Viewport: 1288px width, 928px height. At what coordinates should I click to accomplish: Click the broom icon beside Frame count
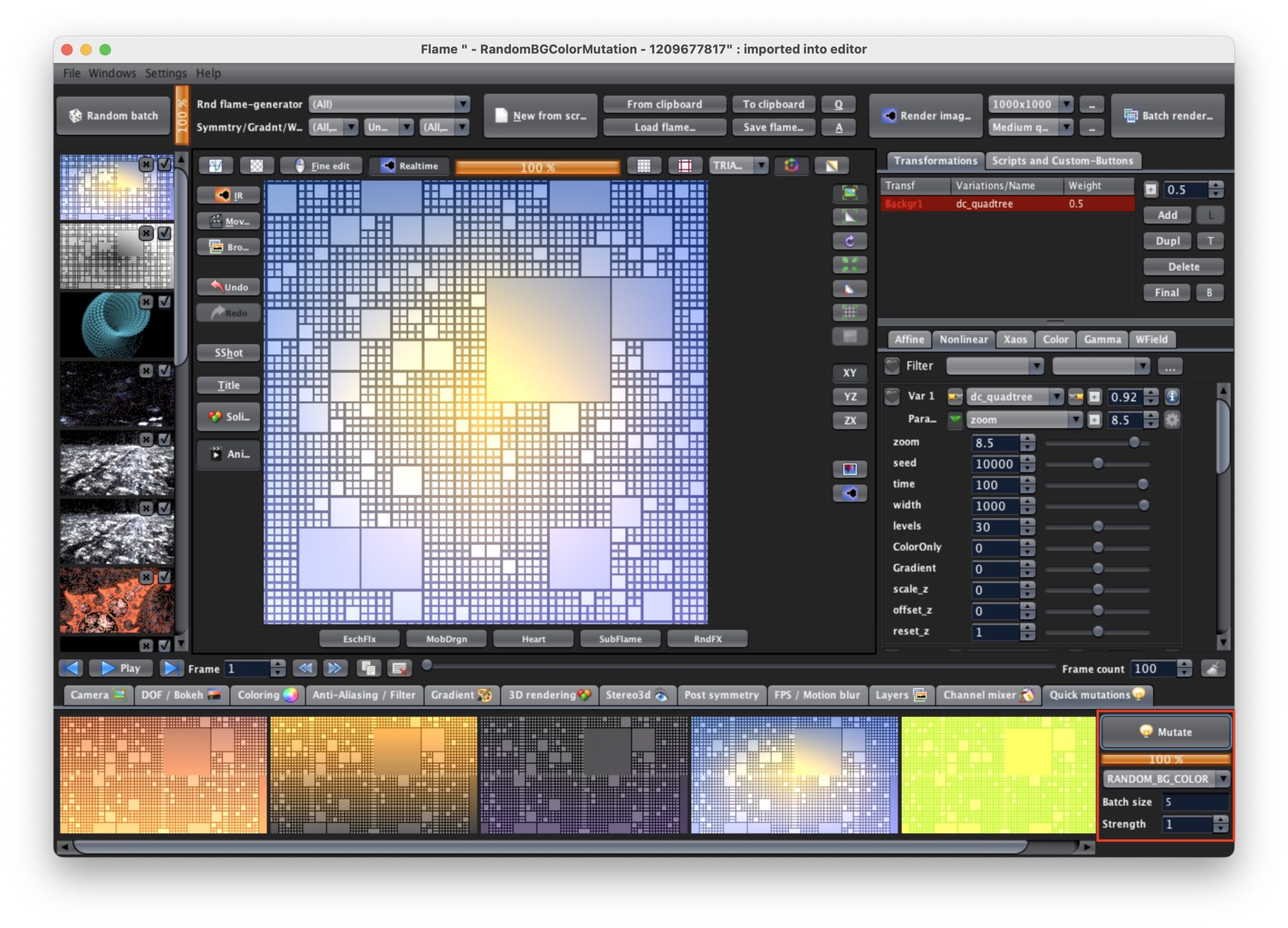[1213, 668]
